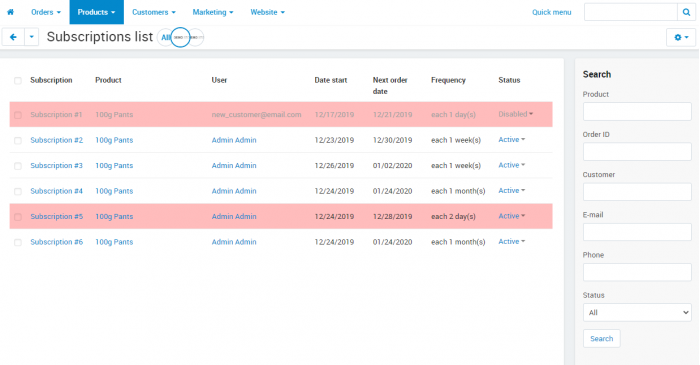The width and height of the screenshot is (700, 365).
Task: Open the Subscription #1 link
Action: click(56, 115)
